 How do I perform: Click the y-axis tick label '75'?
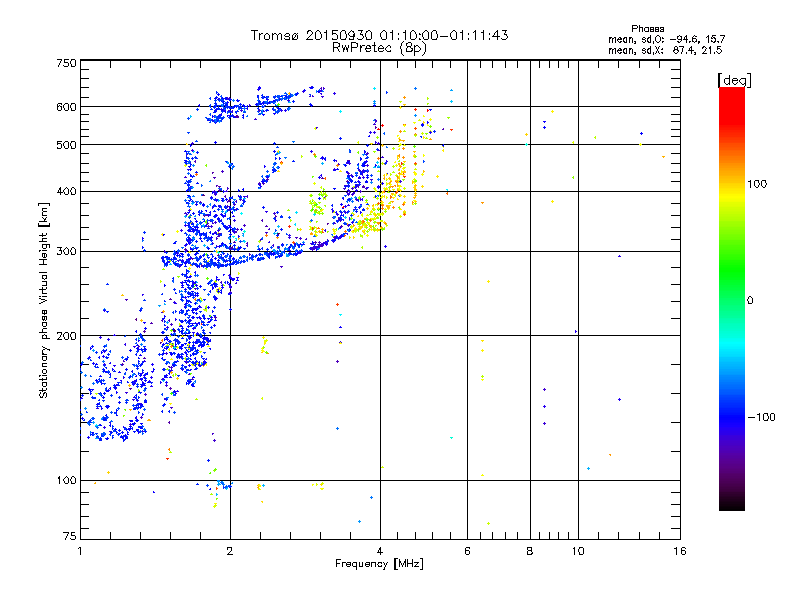70,536
